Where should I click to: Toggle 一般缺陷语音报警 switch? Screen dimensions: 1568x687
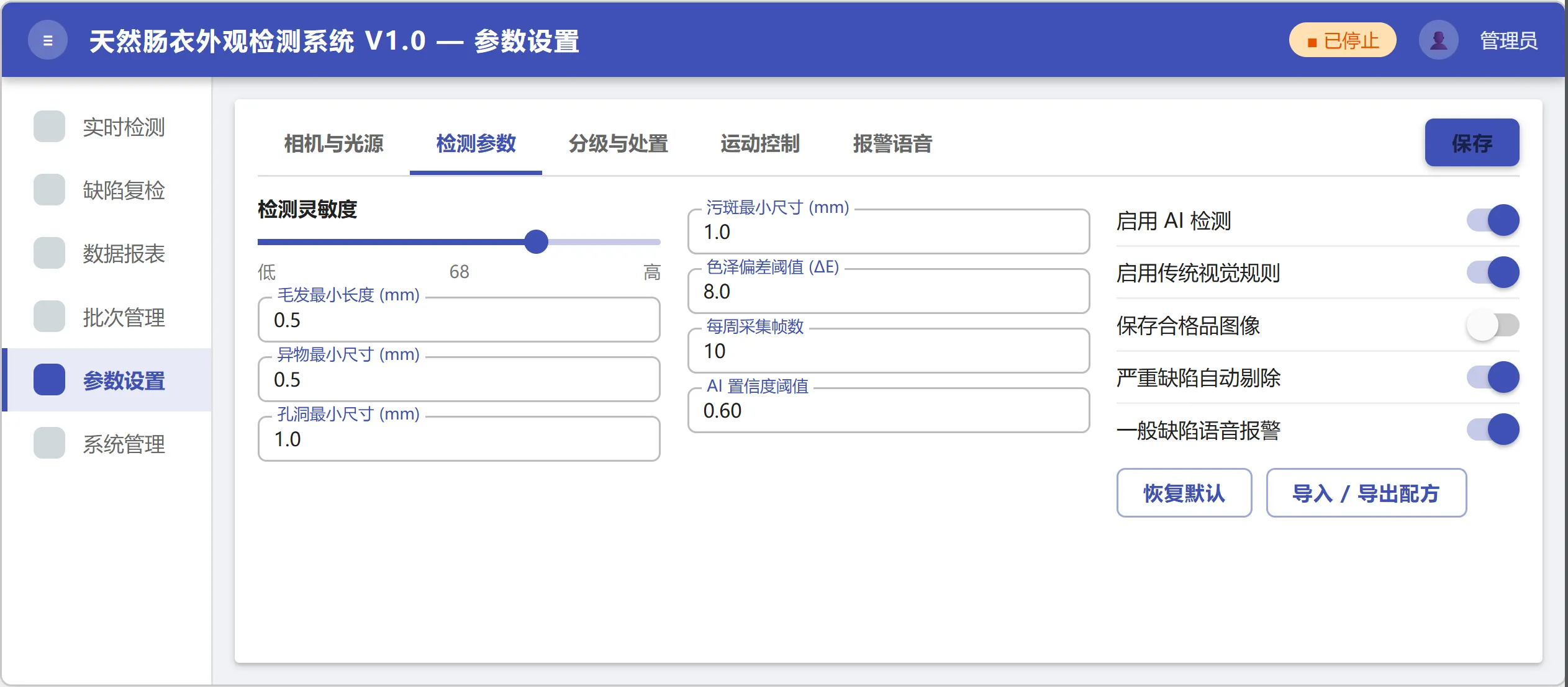coord(1493,429)
